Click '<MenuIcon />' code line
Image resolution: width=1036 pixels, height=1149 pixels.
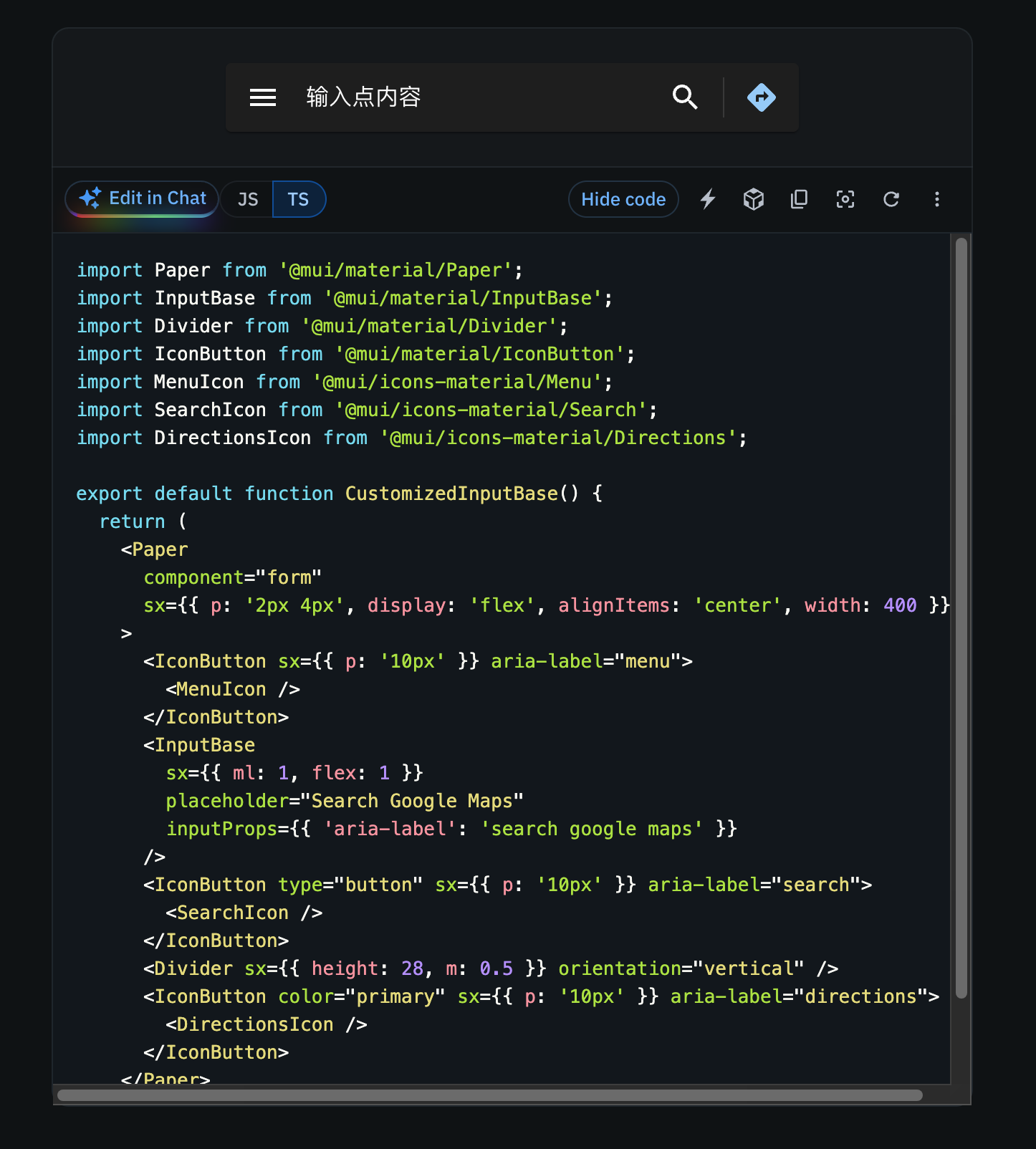[x=233, y=689]
